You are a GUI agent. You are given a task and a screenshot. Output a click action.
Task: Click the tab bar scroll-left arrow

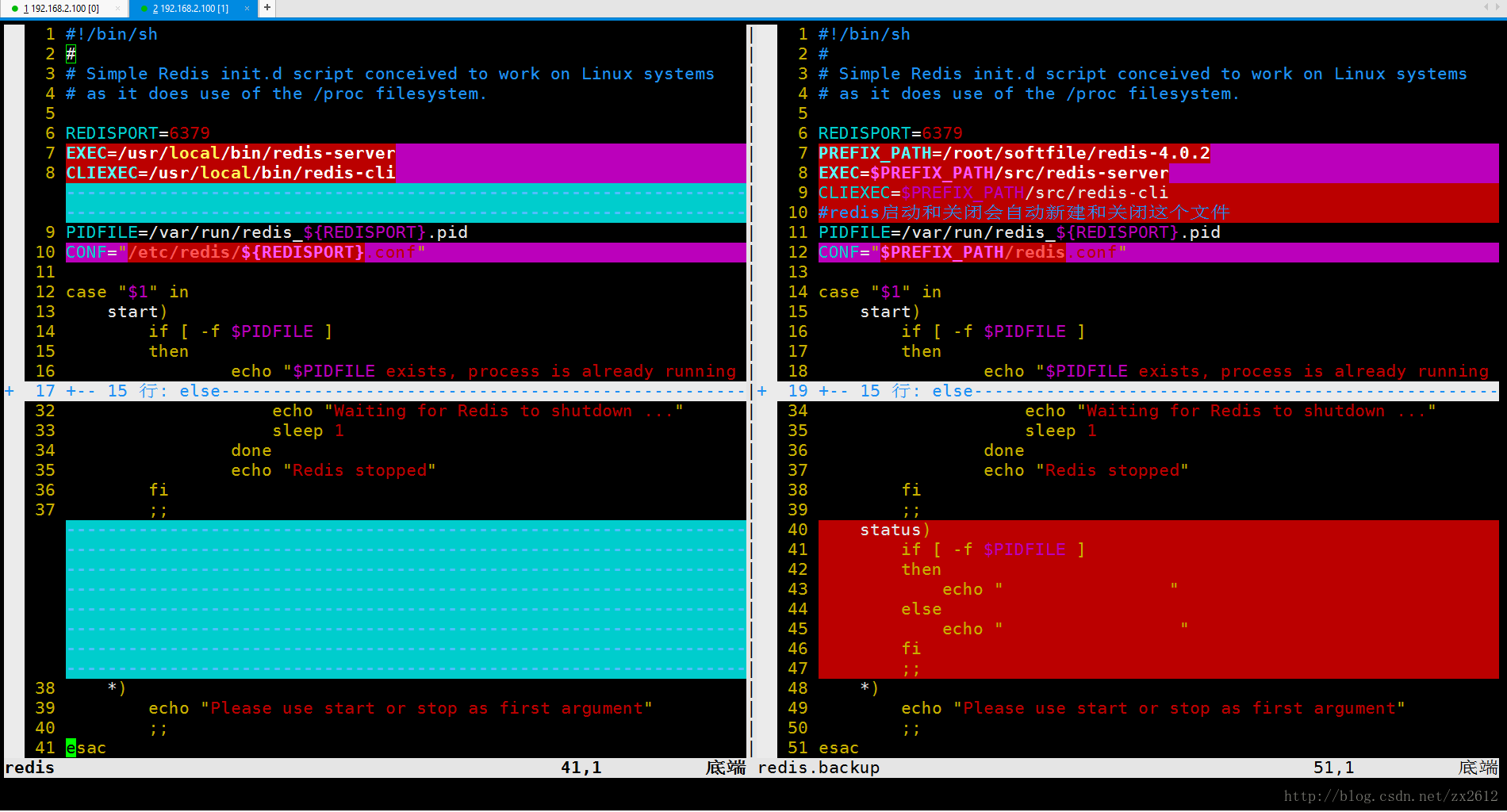pyautogui.click(x=1486, y=7)
